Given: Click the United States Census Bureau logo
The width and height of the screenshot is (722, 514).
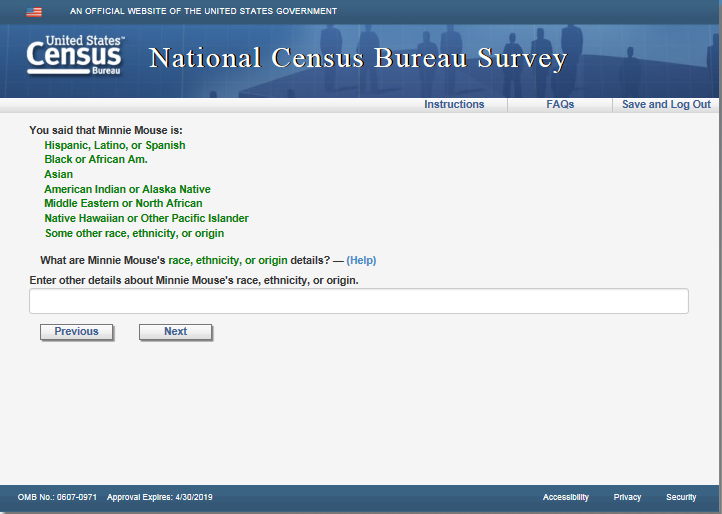Looking at the screenshot, I should (76, 55).
